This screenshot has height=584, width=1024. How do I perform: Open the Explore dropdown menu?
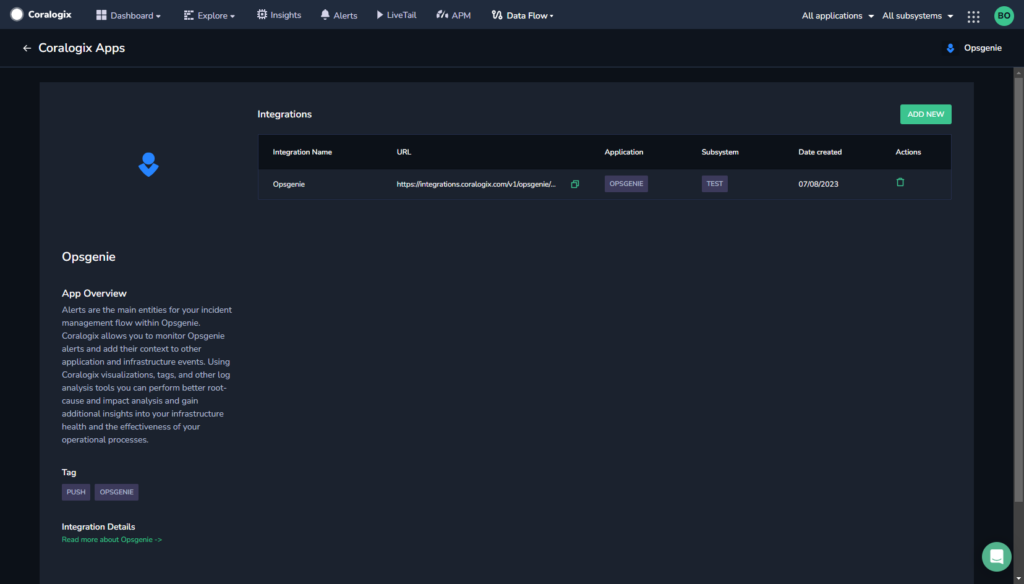tap(209, 15)
